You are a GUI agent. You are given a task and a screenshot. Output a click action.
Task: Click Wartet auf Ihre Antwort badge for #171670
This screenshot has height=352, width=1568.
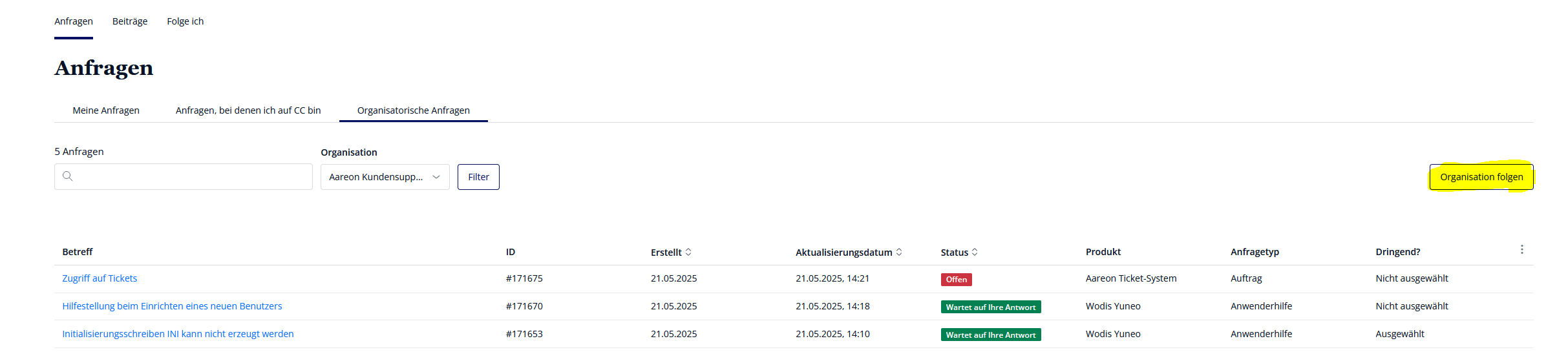tap(990, 307)
